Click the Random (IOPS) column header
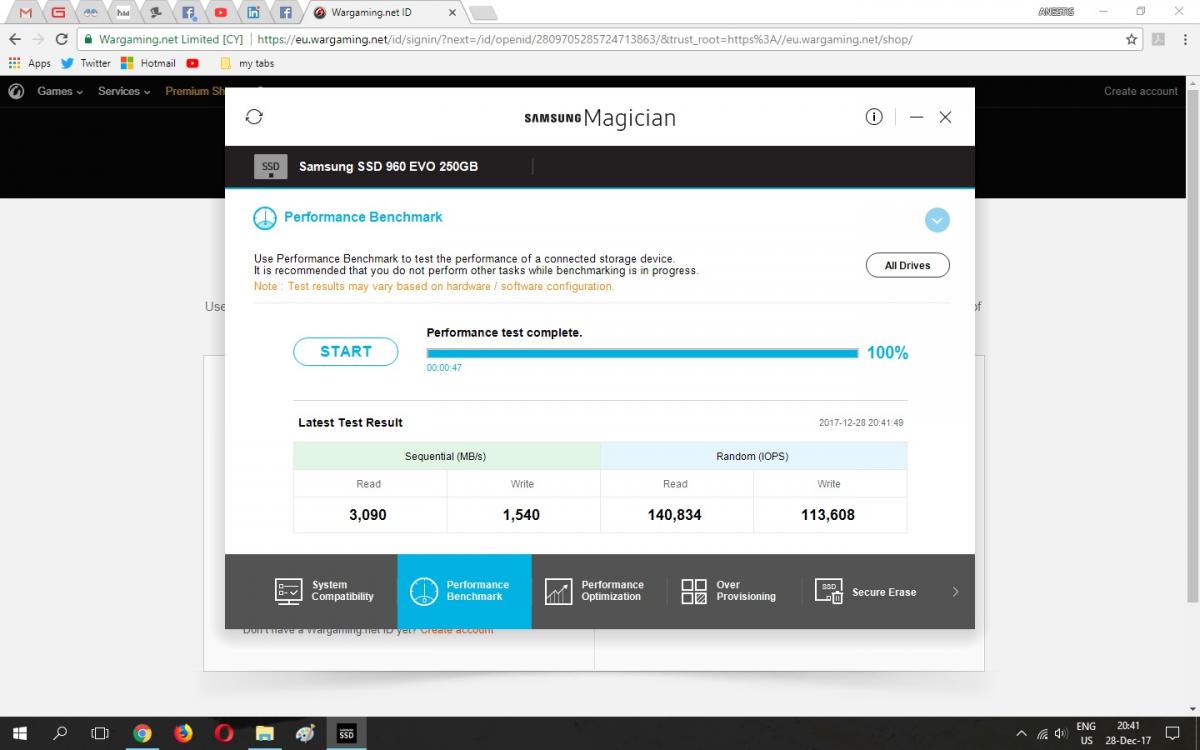The width and height of the screenshot is (1200, 750). point(753,456)
